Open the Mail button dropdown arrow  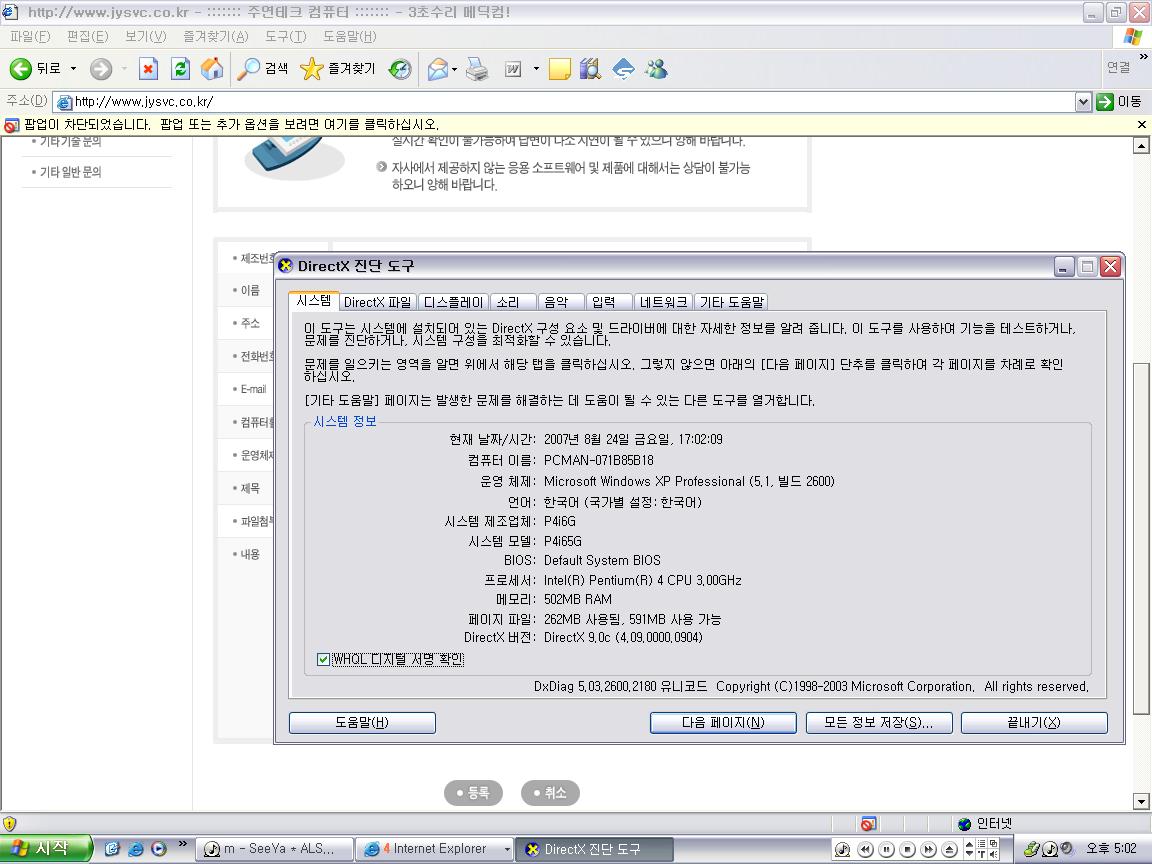pyautogui.click(x=455, y=69)
